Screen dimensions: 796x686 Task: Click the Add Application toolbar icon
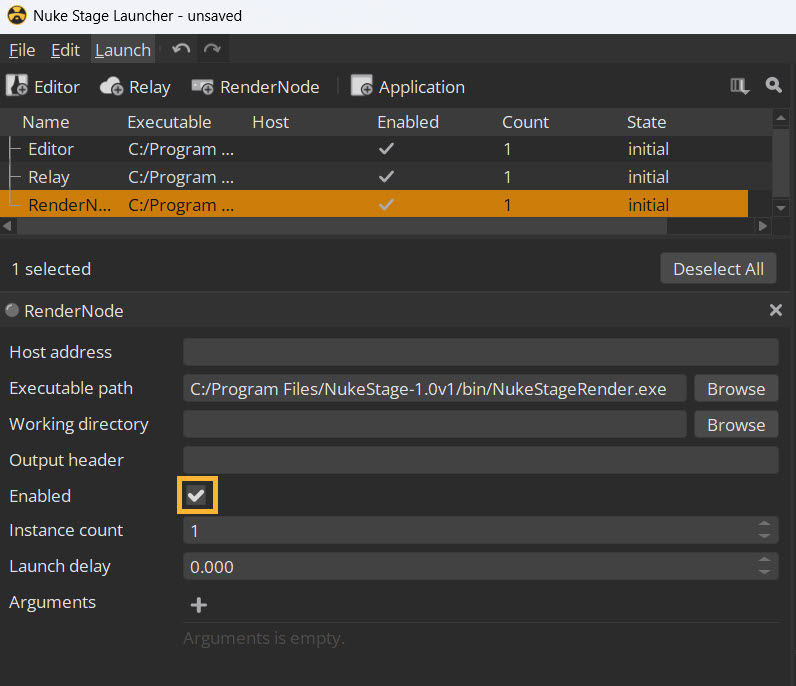pos(361,87)
